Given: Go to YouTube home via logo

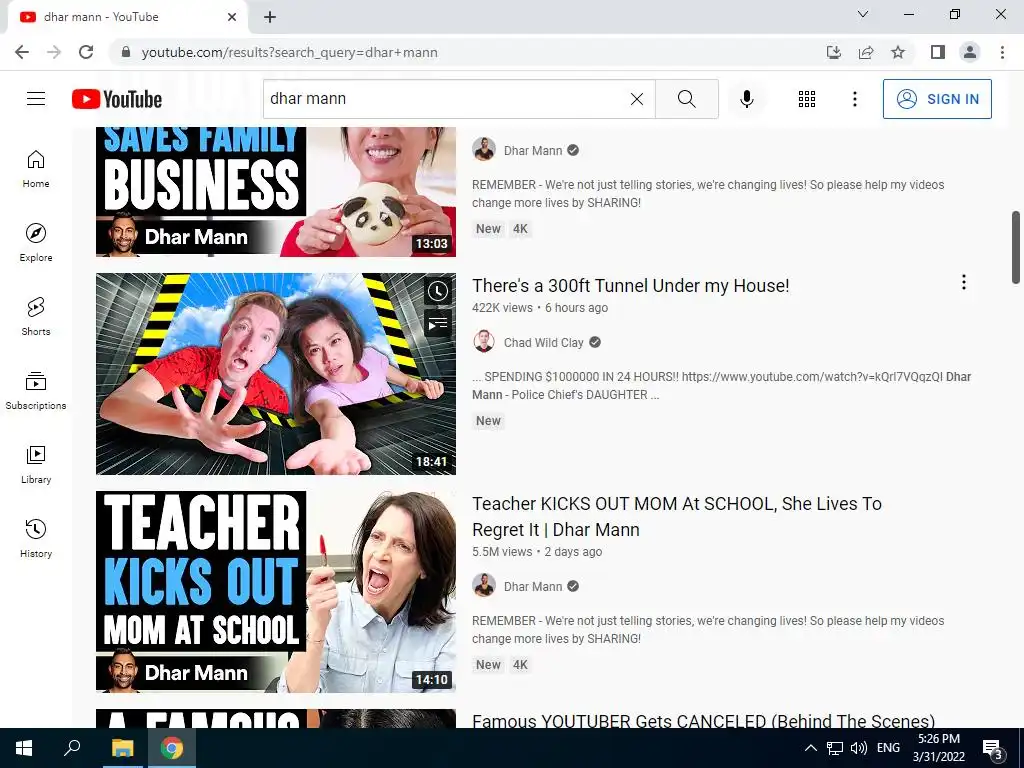Looking at the screenshot, I should coord(117,99).
